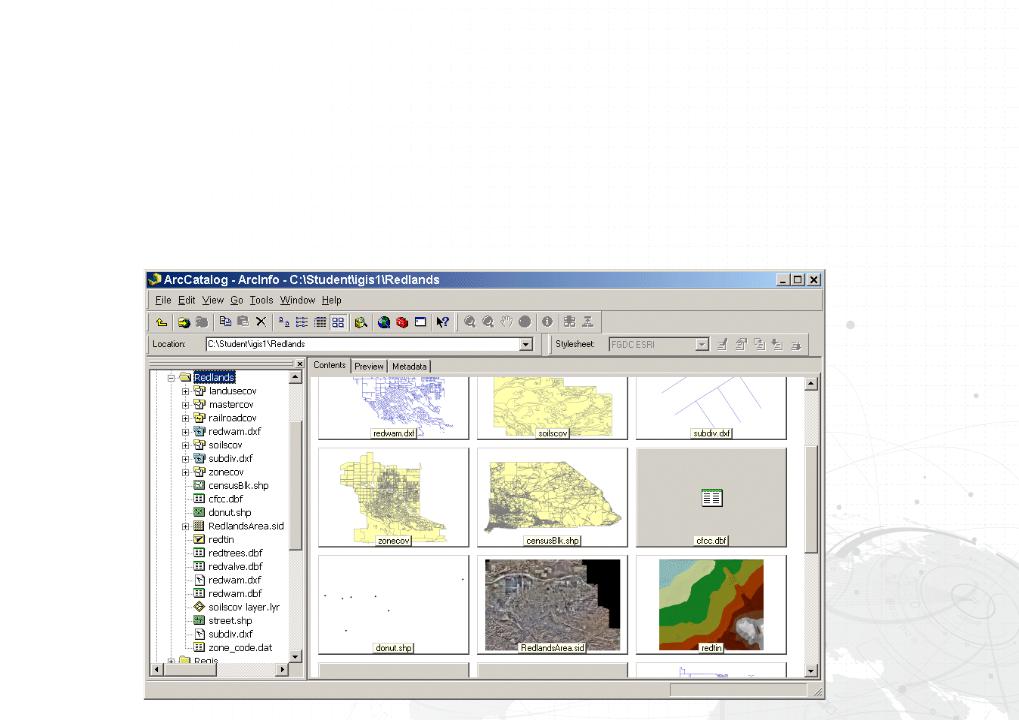The image size is (1019, 720).
Task: Switch to the Contents tab
Action: (x=329, y=365)
